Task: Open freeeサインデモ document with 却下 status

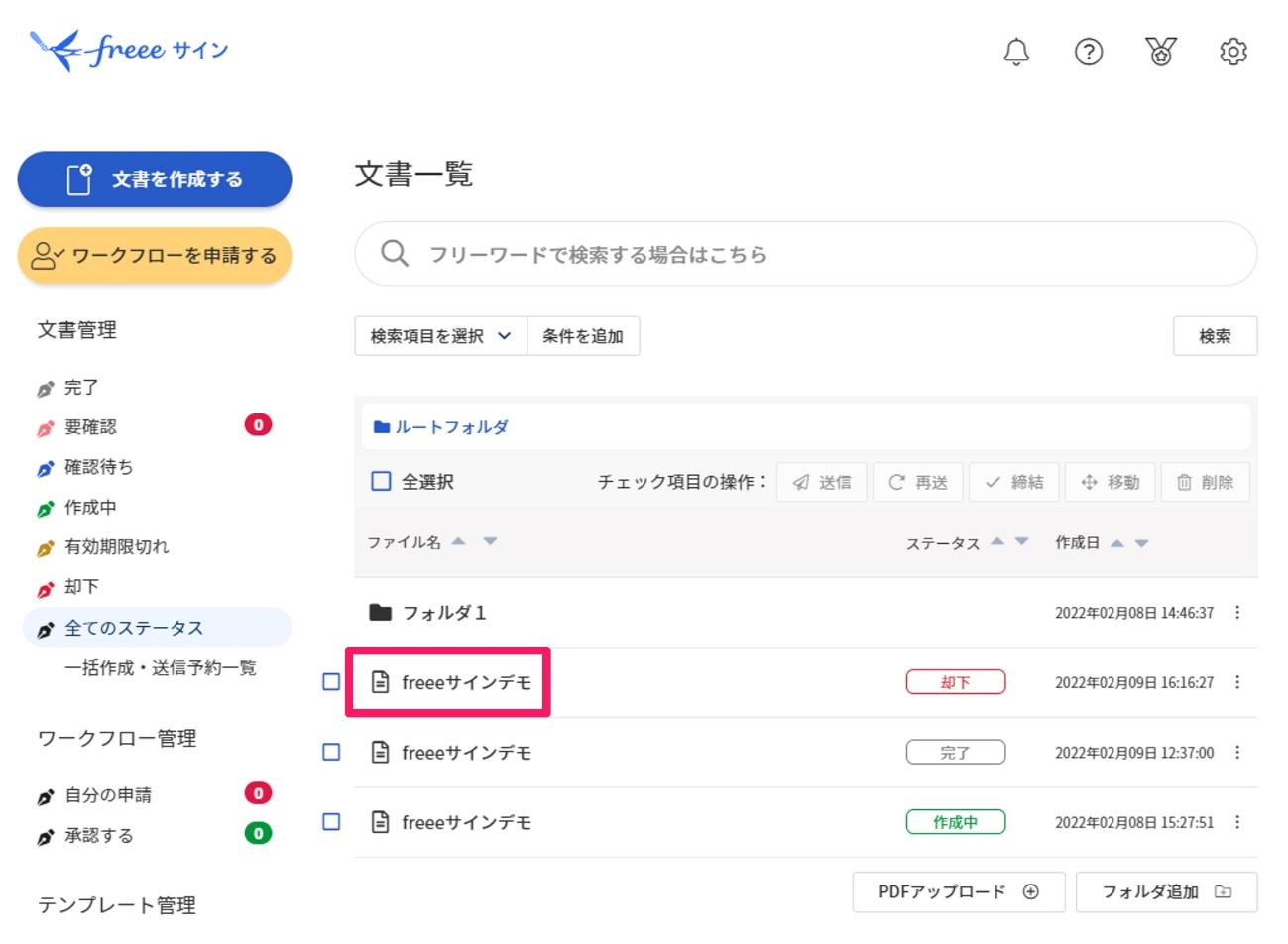Action: [466, 682]
